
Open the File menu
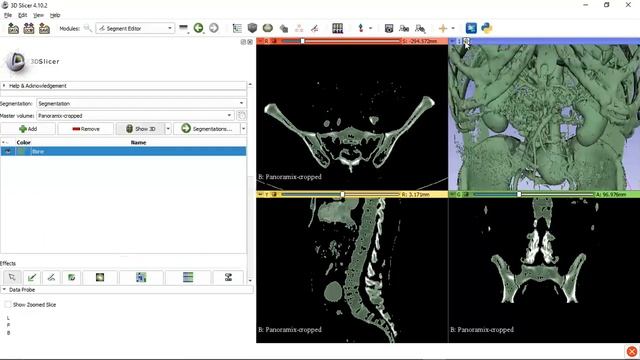pyautogui.click(x=8, y=15)
